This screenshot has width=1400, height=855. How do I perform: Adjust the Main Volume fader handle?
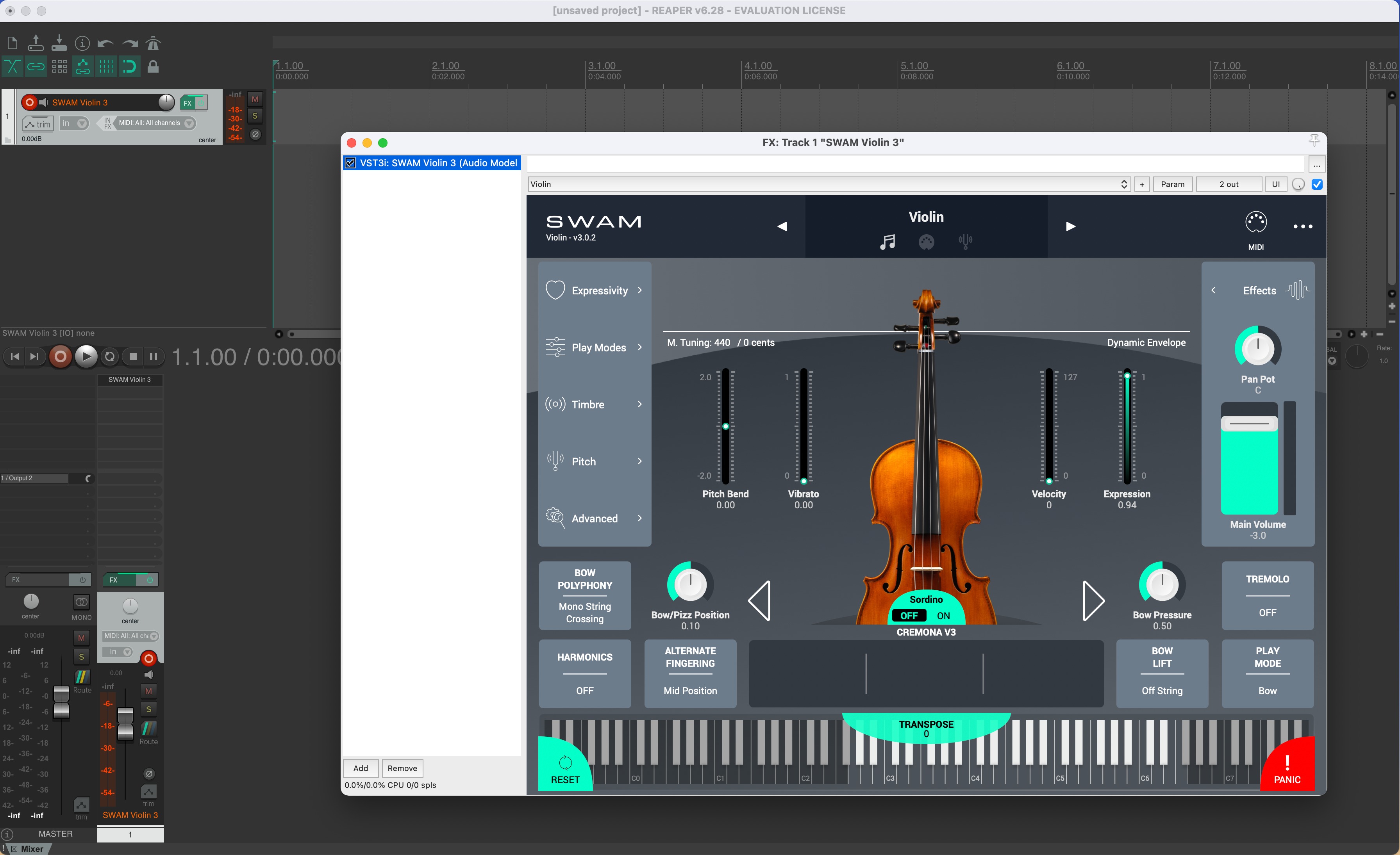click(x=1249, y=424)
